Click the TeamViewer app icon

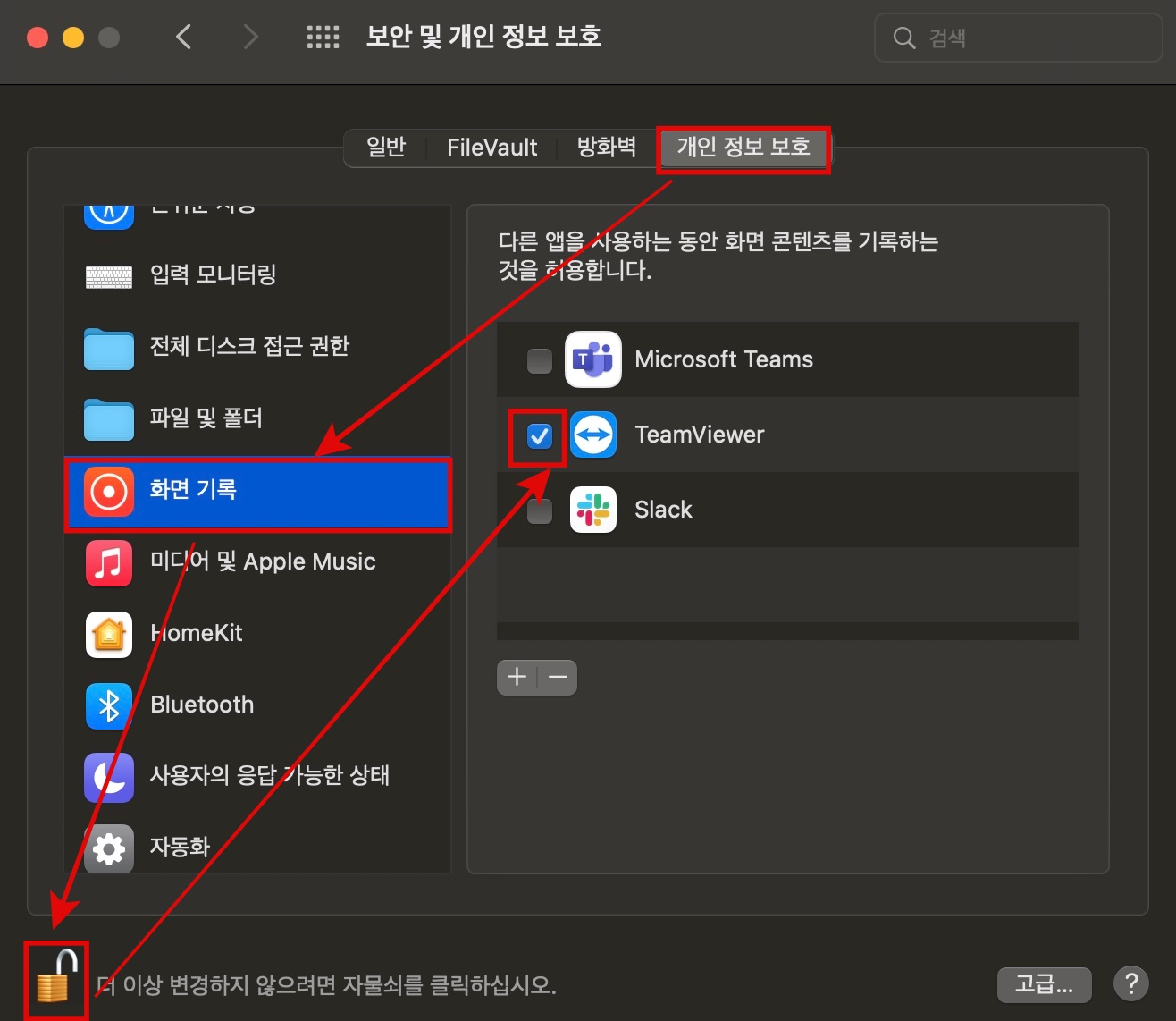pyautogui.click(x=593, y=435)
